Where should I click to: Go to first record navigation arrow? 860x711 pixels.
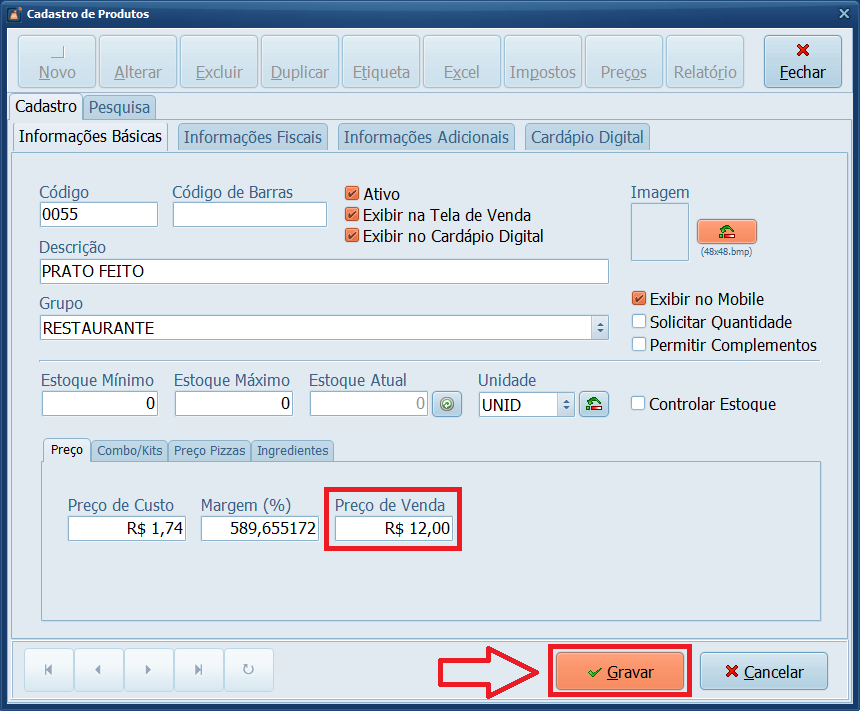tap(48, 671)
